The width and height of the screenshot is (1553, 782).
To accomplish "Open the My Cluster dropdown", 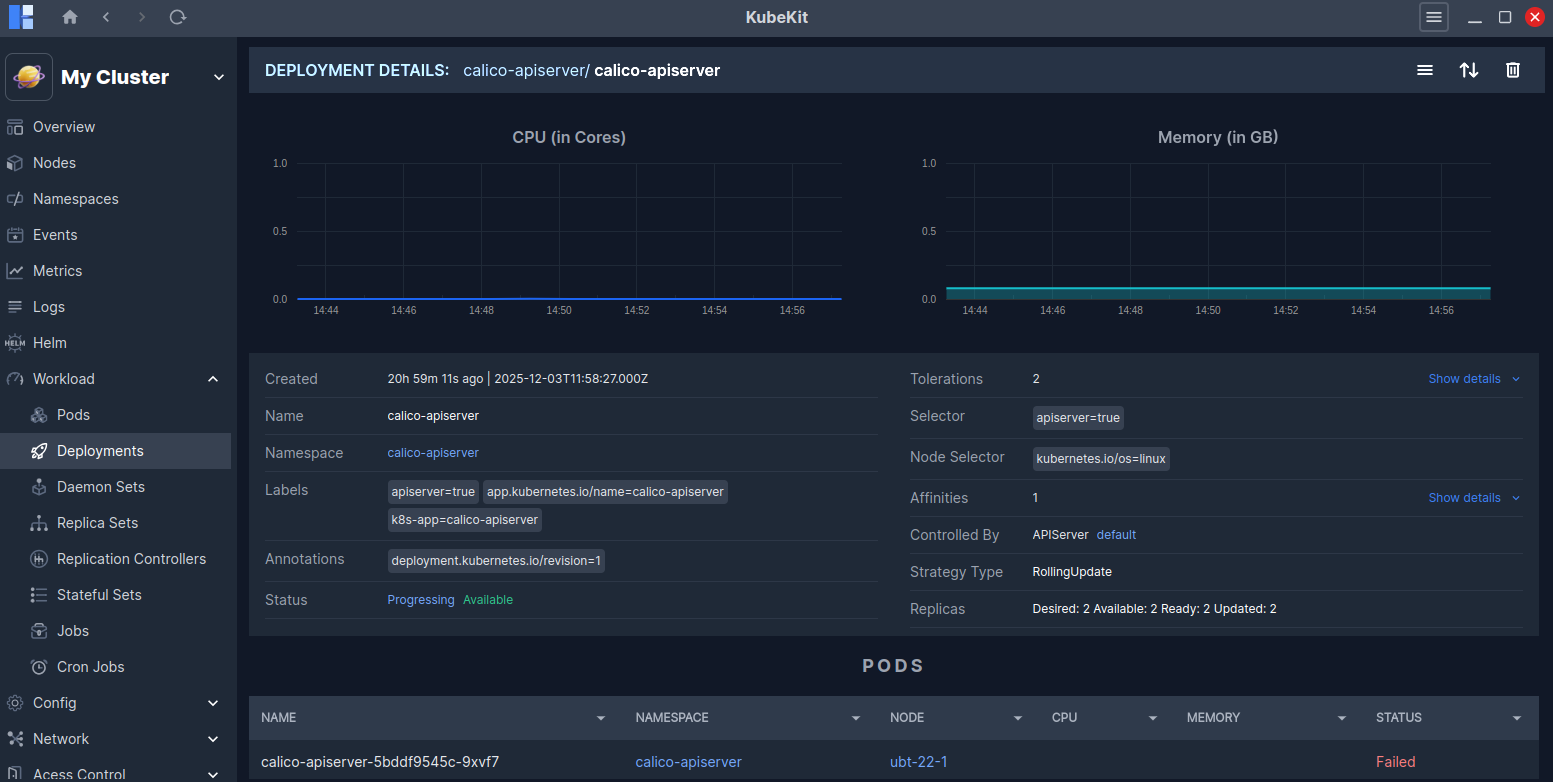I will pyautogui.click(x=218, y=78).
